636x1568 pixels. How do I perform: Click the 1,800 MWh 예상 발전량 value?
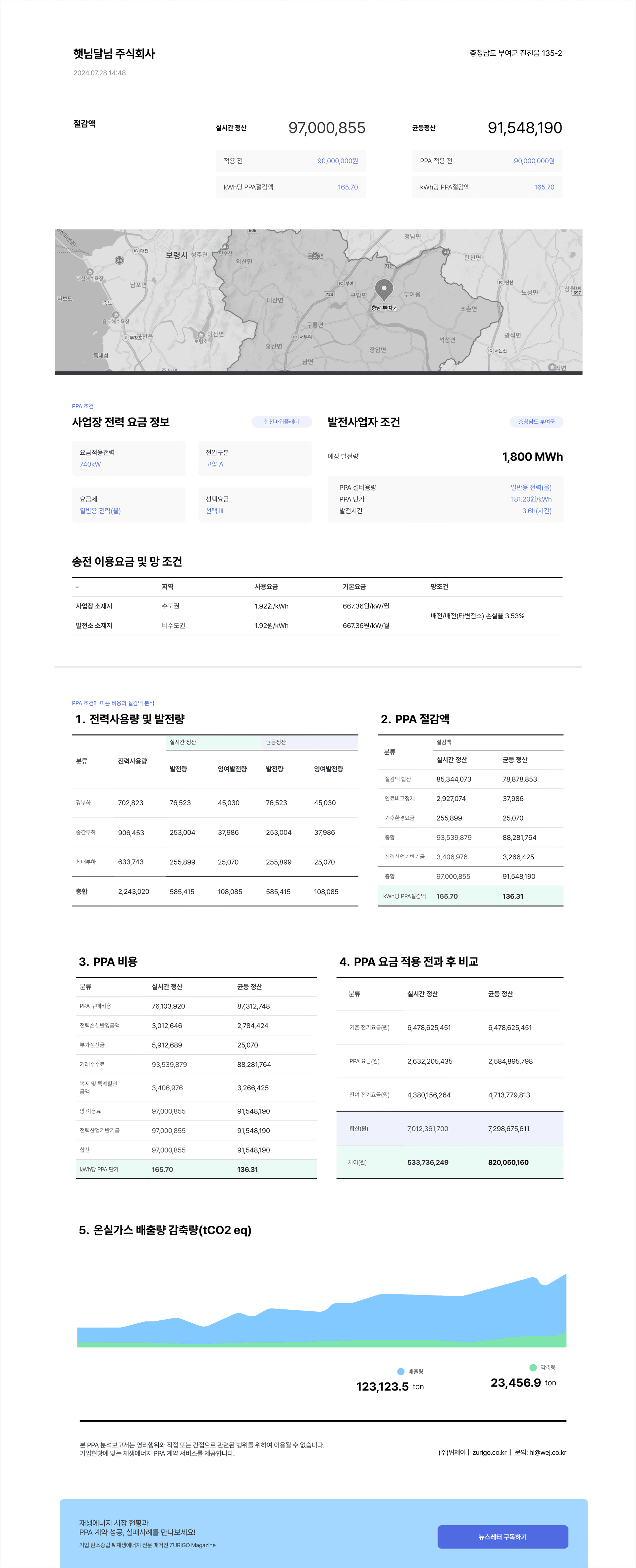click(x=532, y=457)
